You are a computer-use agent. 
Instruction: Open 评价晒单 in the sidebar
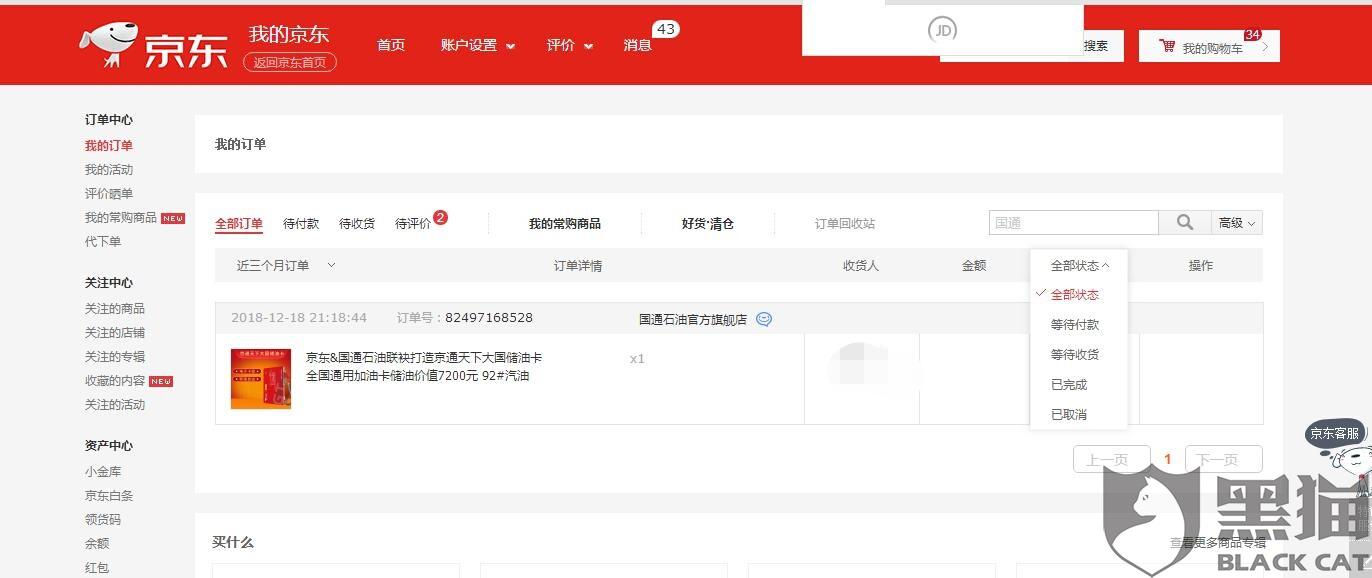click(109, 193)
